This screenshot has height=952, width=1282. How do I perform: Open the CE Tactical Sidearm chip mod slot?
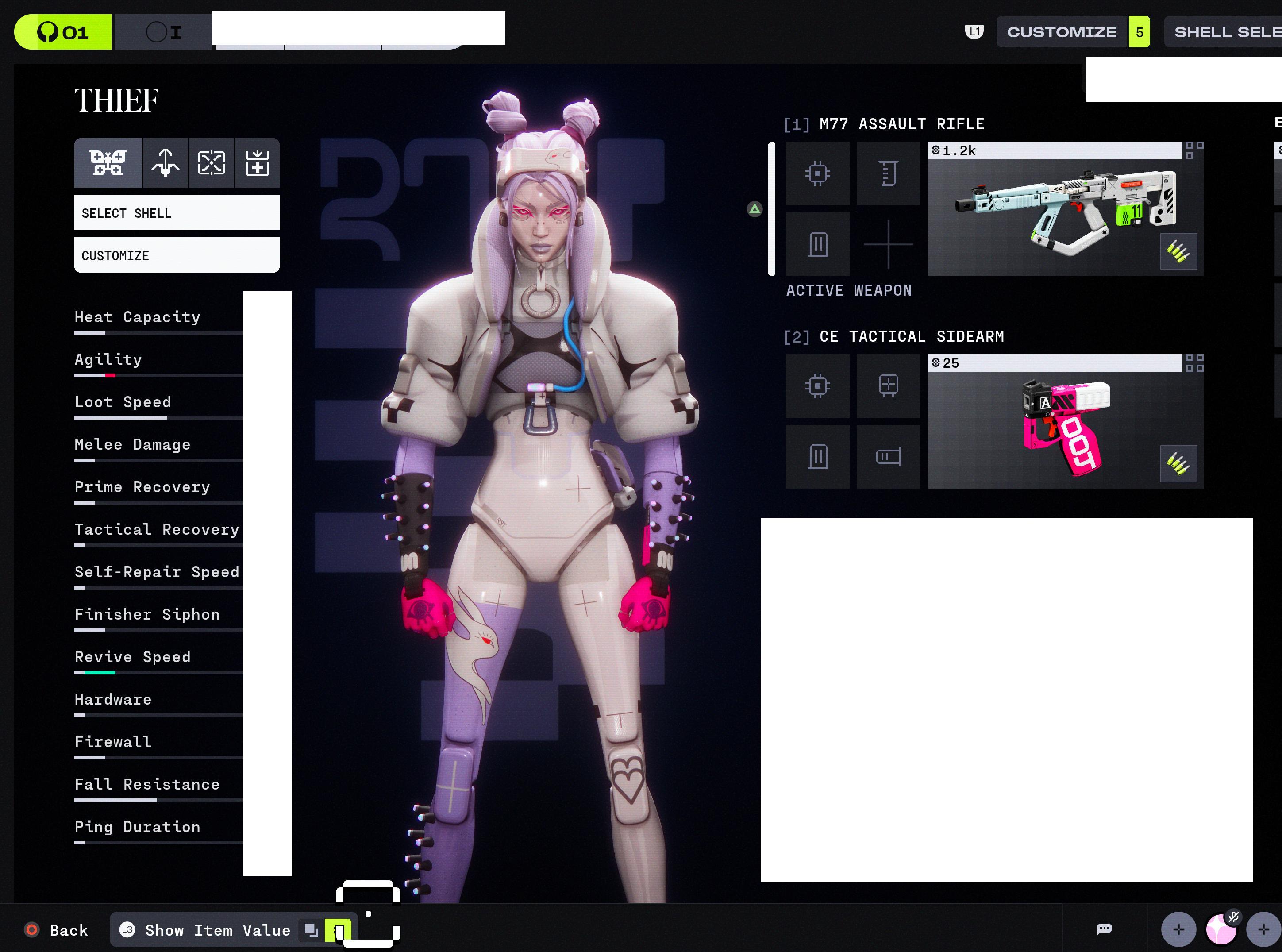818,385
